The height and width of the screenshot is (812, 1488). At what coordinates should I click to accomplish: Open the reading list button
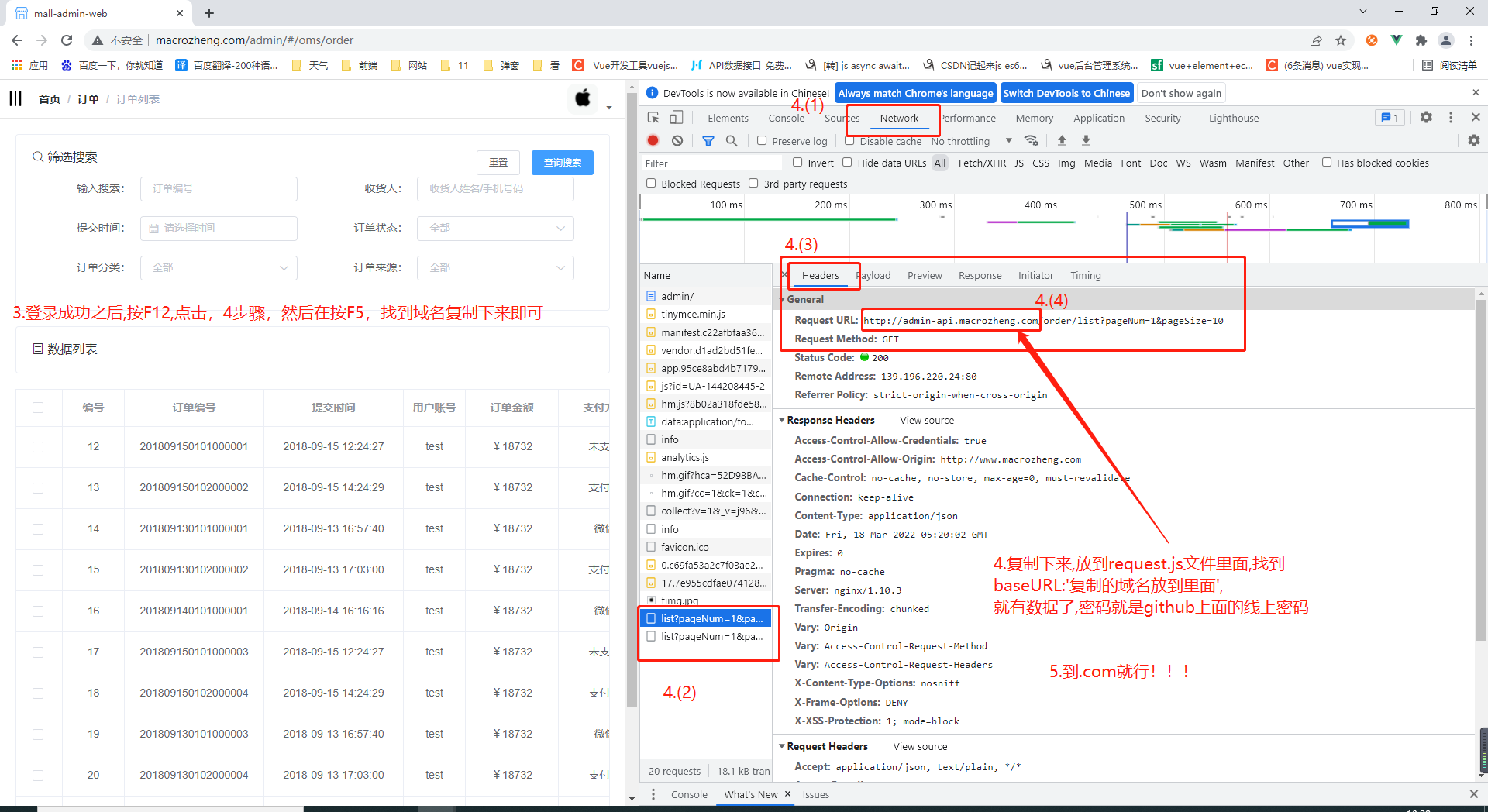[1450, 65]
